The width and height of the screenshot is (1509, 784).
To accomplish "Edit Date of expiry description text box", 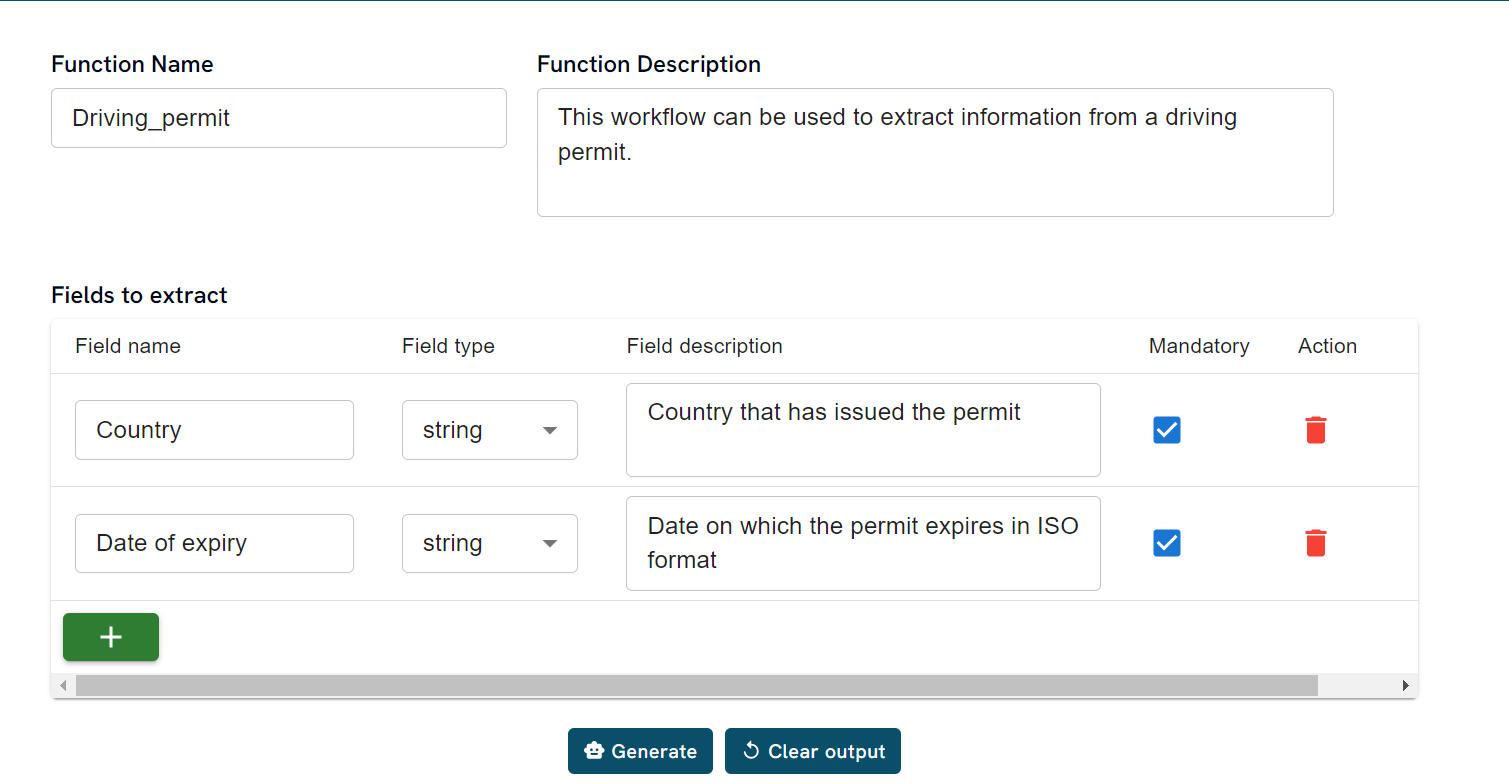I will pyautogui.click(x=862, y=543).
